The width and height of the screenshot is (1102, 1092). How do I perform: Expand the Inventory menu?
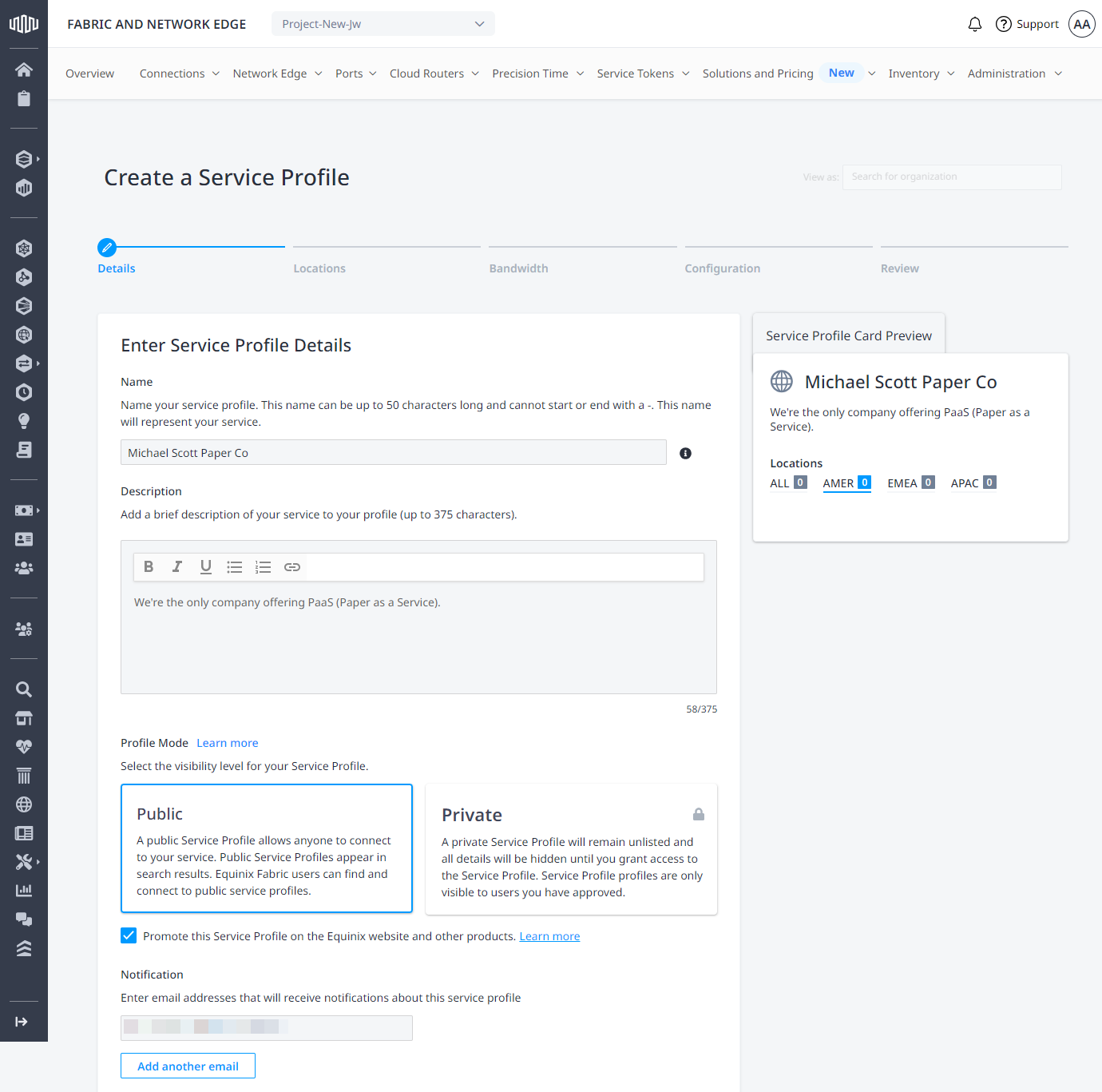[x=922, y=73]
